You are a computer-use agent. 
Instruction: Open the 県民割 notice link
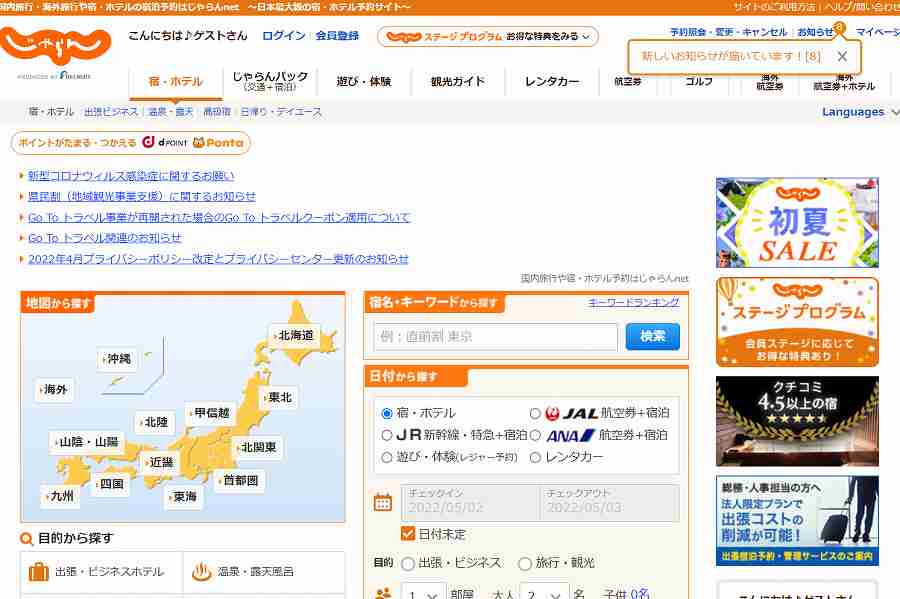[142, 196]
